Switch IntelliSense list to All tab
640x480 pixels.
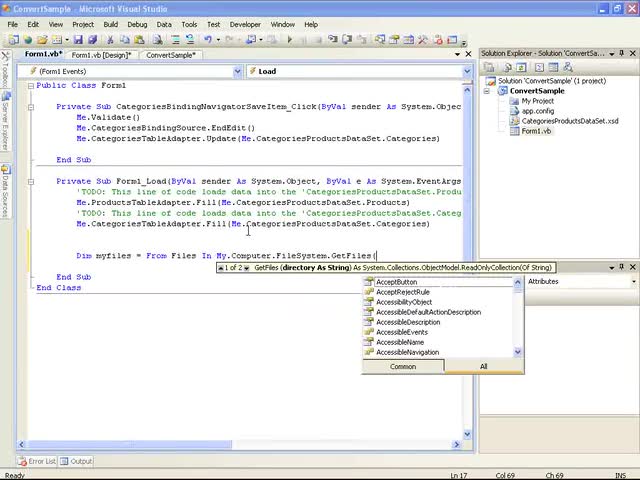[x=484, y=367]
